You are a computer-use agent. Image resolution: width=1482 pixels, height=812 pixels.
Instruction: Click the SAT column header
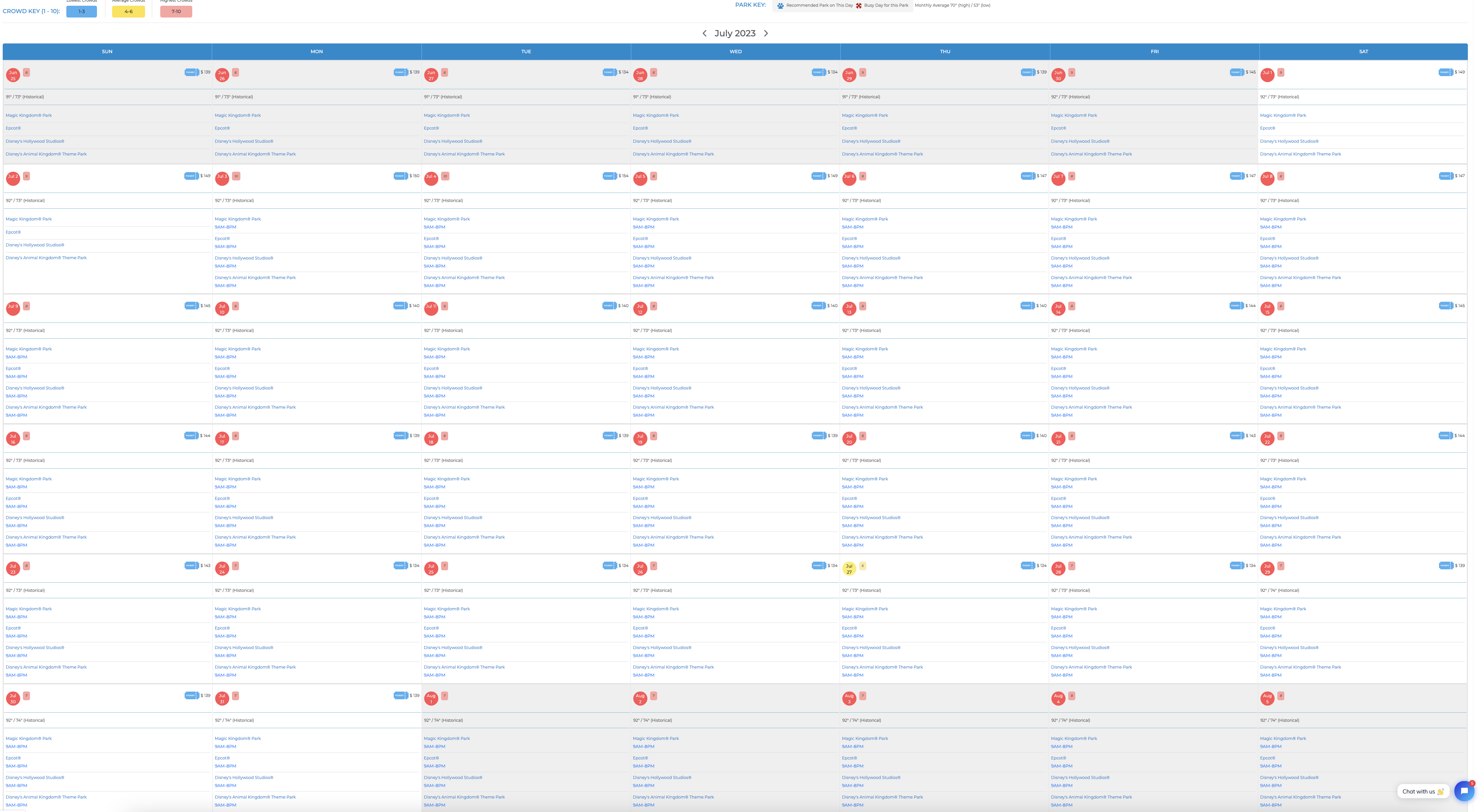click(1363, 52)
